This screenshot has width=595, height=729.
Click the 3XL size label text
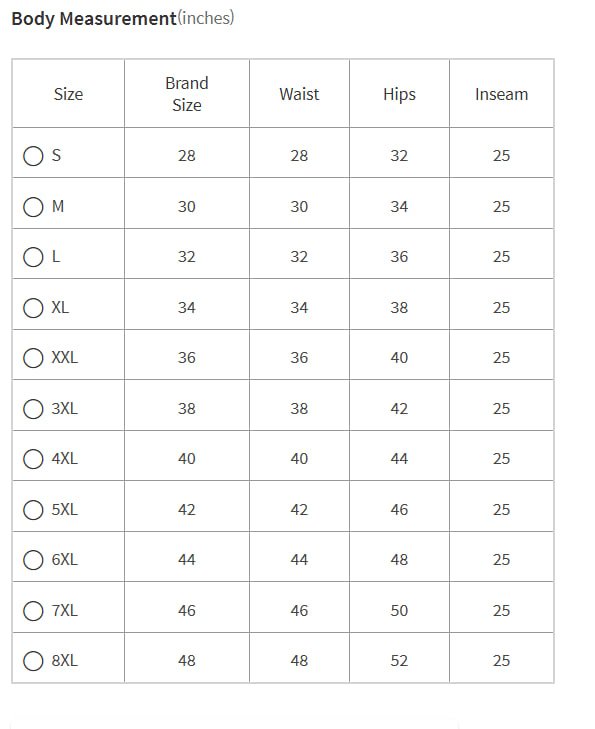[x=65, y=409]
